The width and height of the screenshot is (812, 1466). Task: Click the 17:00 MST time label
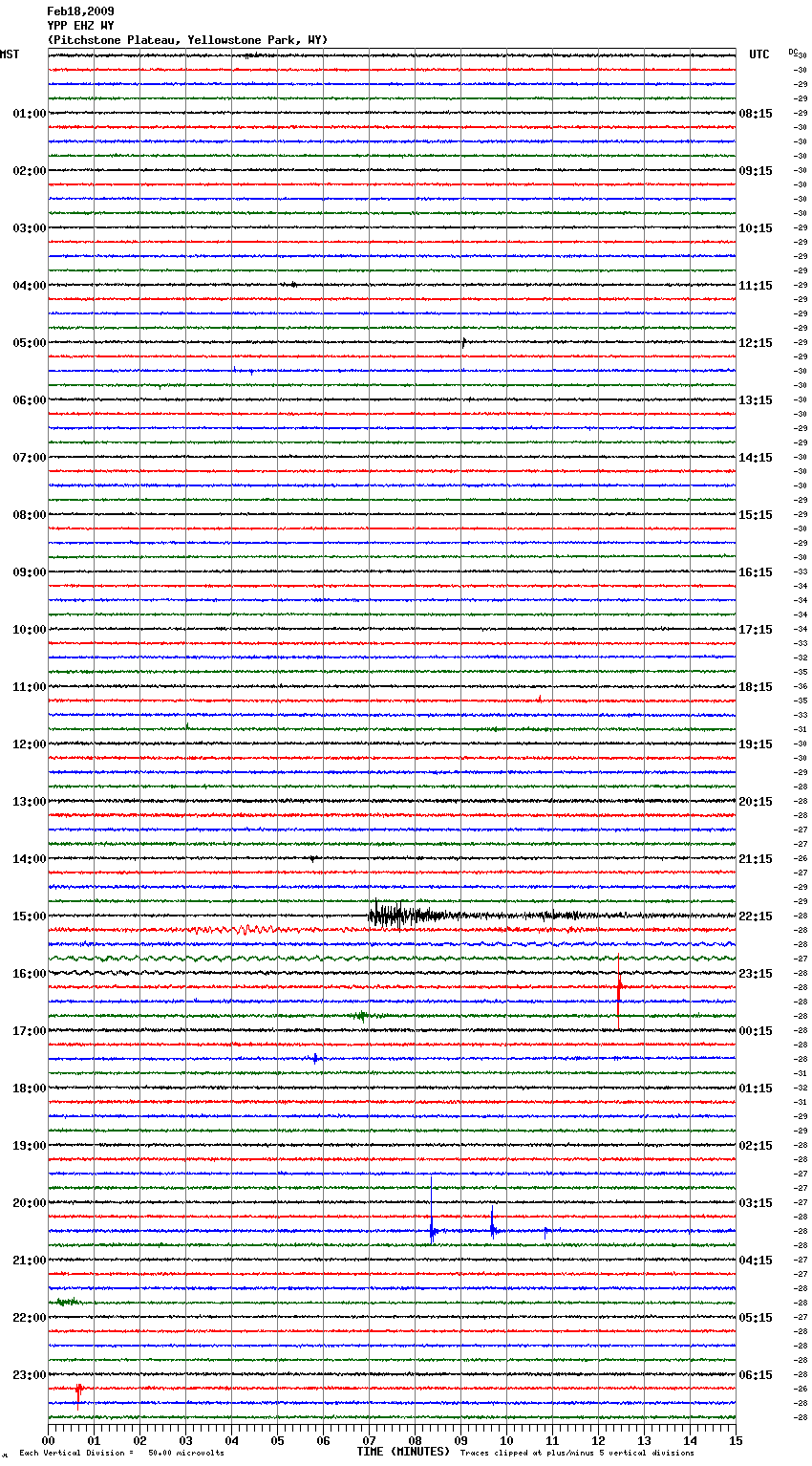point(29,1031)
